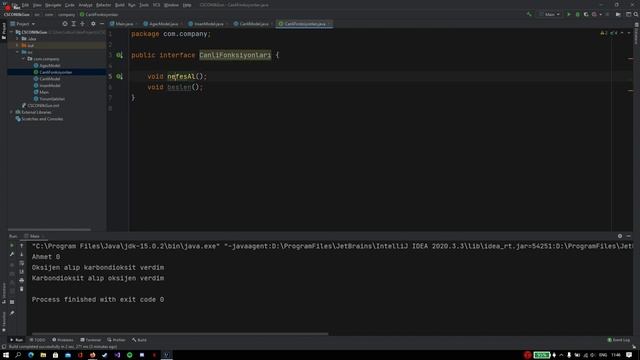
Task: Click implementations gutter icon on interface line
Action: coord(119,55)
